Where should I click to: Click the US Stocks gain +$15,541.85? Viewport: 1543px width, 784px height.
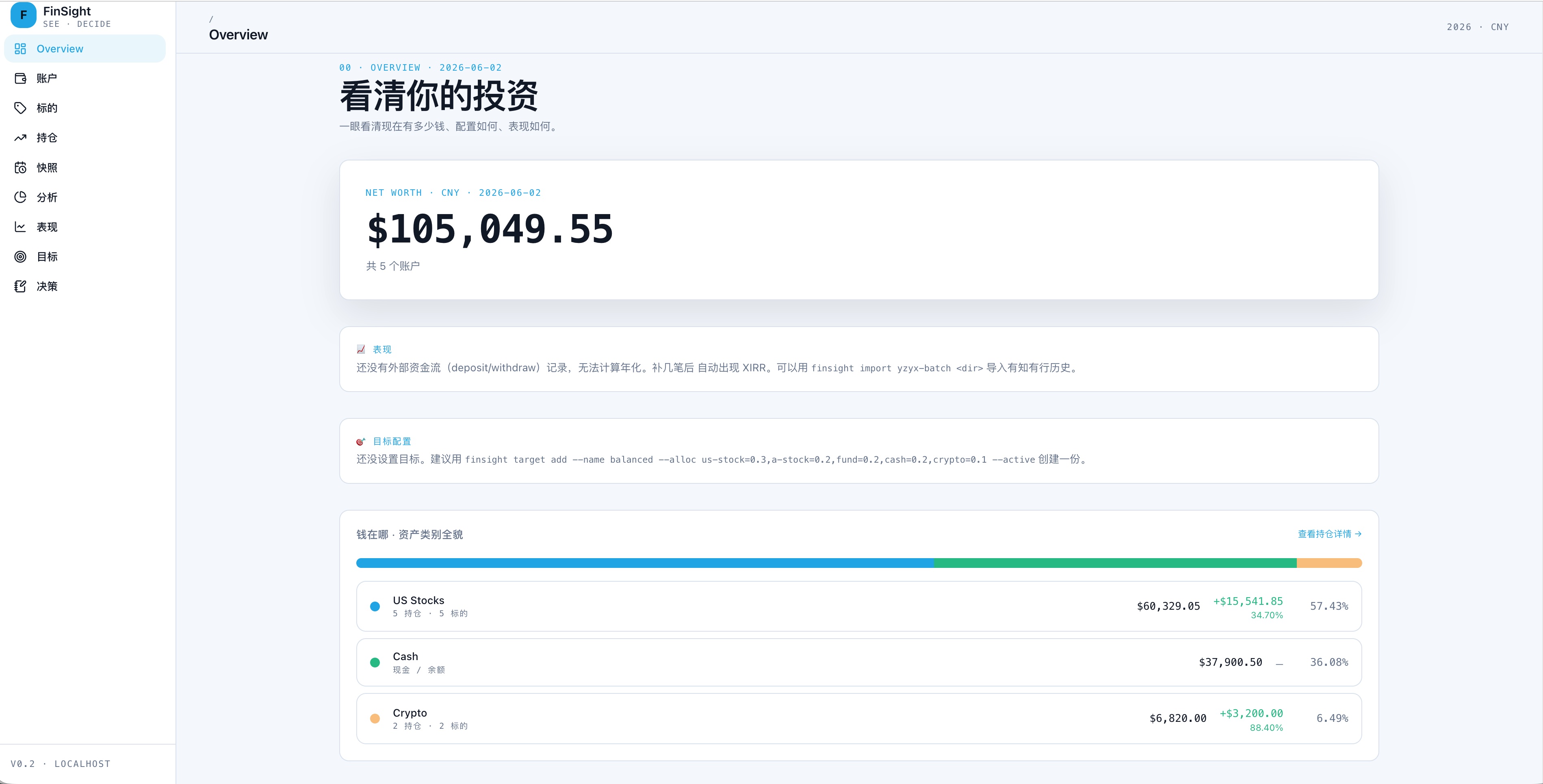pyautogui.click(x=1248, y=601)
